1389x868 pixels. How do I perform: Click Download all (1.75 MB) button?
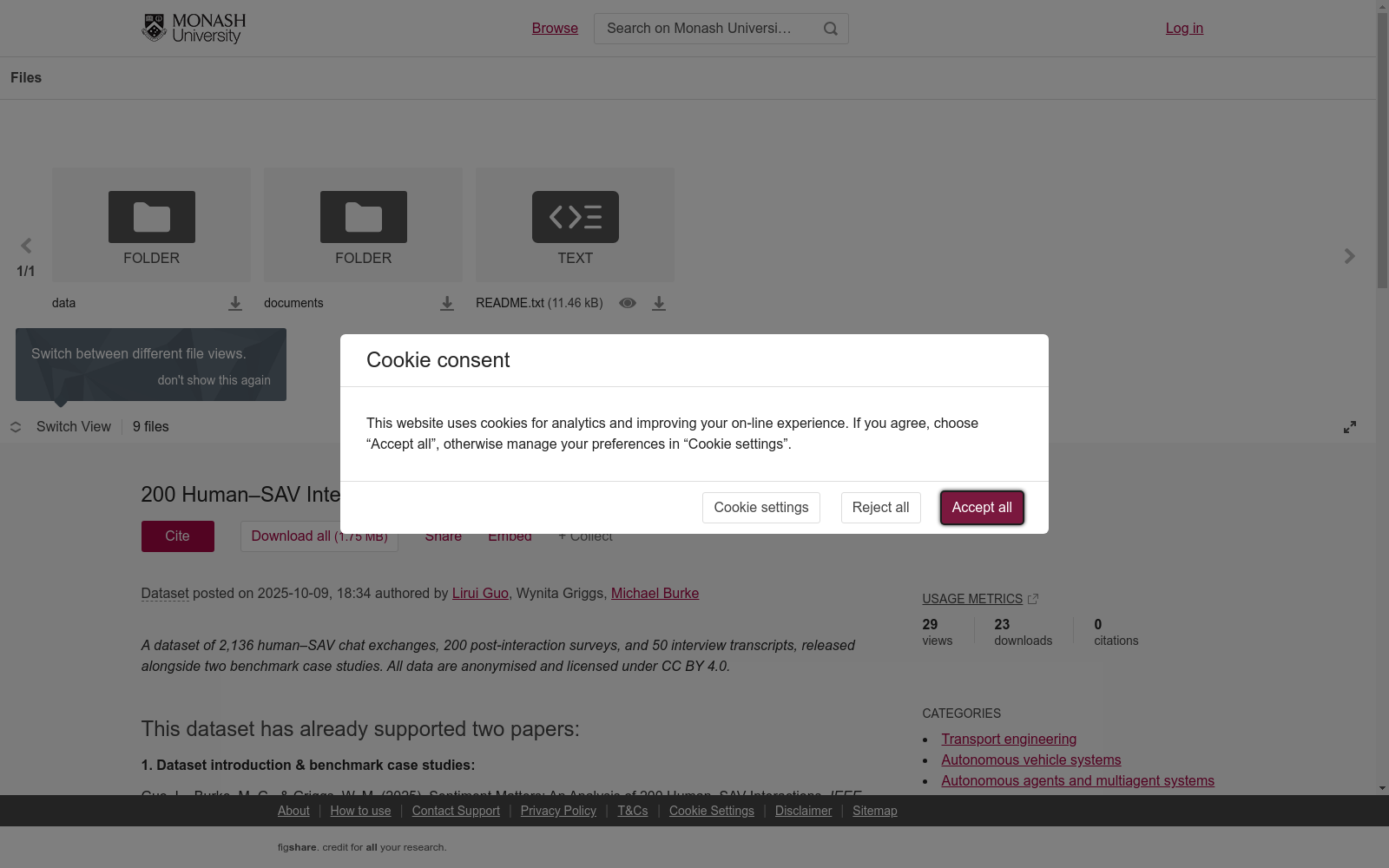point(319,536)
